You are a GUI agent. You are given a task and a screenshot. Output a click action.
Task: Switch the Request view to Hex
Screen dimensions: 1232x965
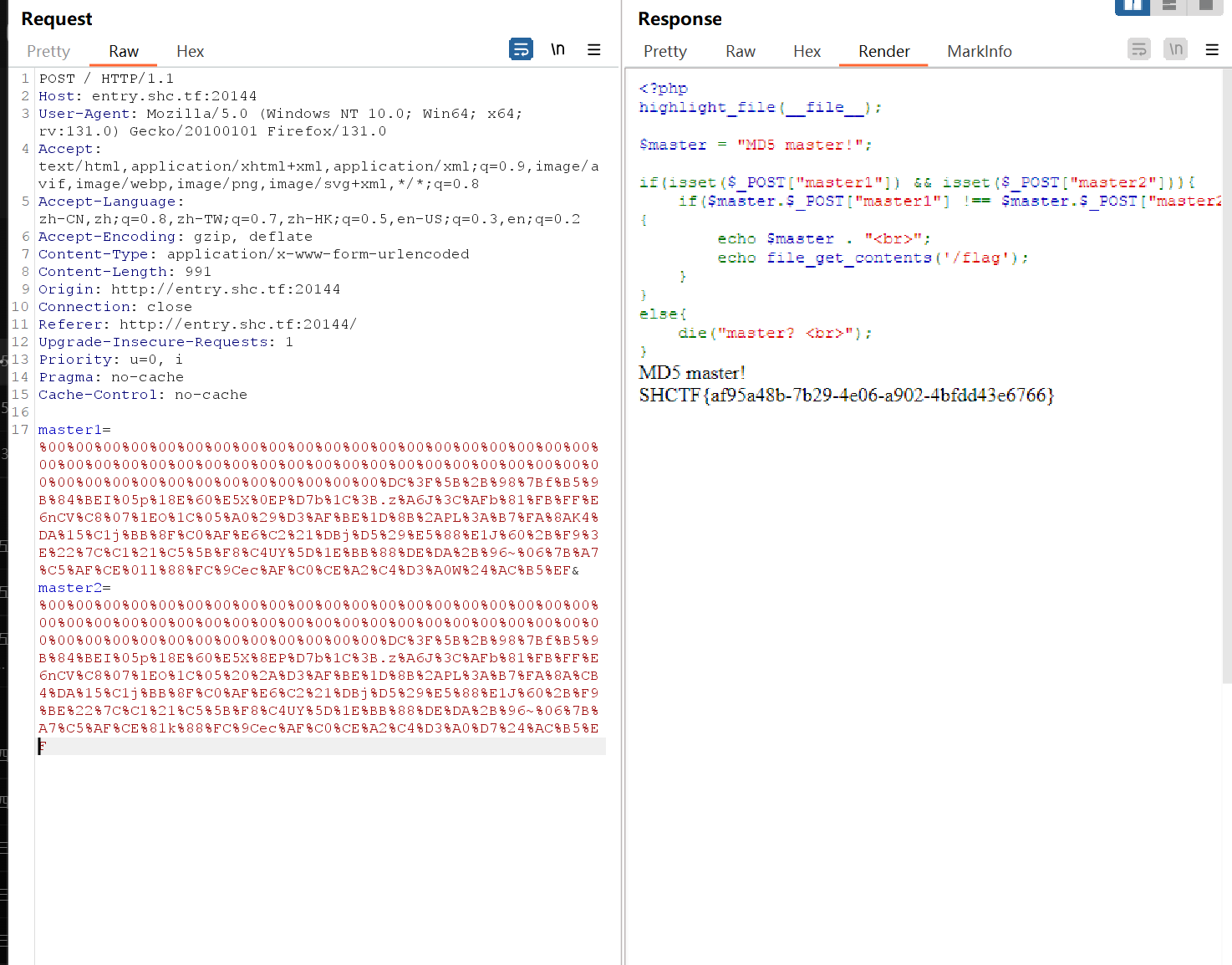190,52
